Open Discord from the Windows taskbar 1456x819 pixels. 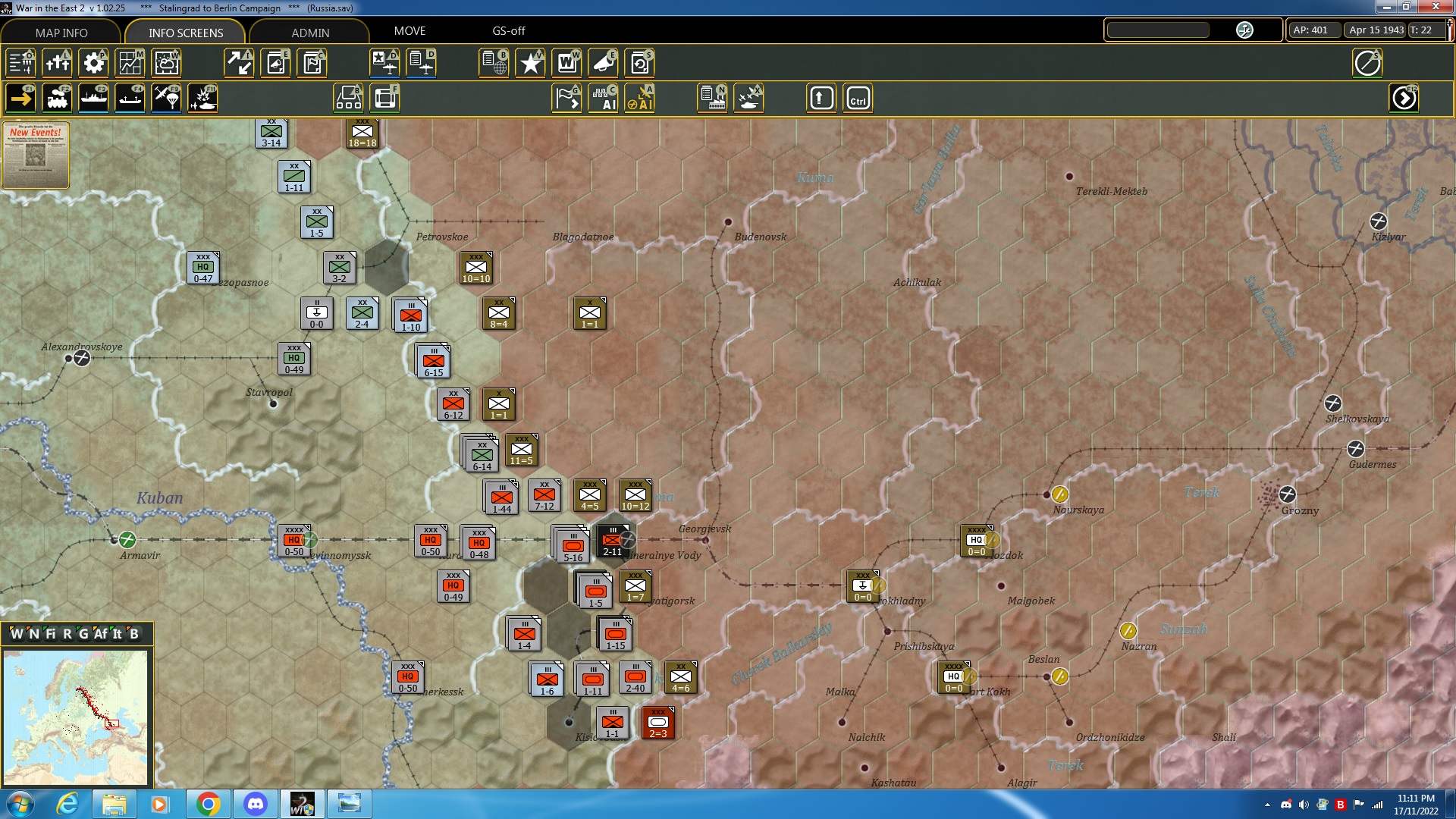(256, 803)
